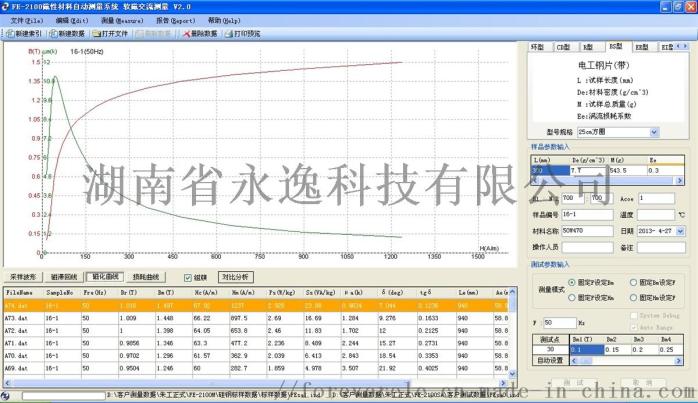The height and width of the screenshot is (403, 698).
Task: Click the 材料名称 field showing 50W470
Action: click(x=587, y=231)
